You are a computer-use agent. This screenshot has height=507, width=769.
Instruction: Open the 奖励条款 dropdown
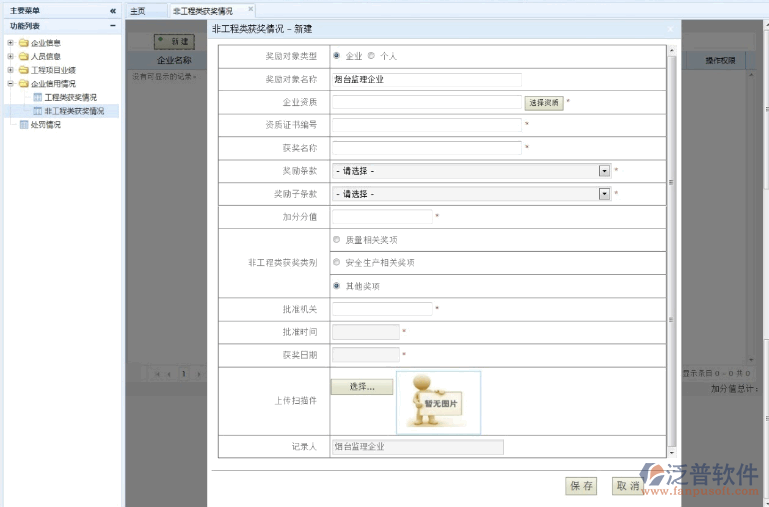tap(604, 171)
